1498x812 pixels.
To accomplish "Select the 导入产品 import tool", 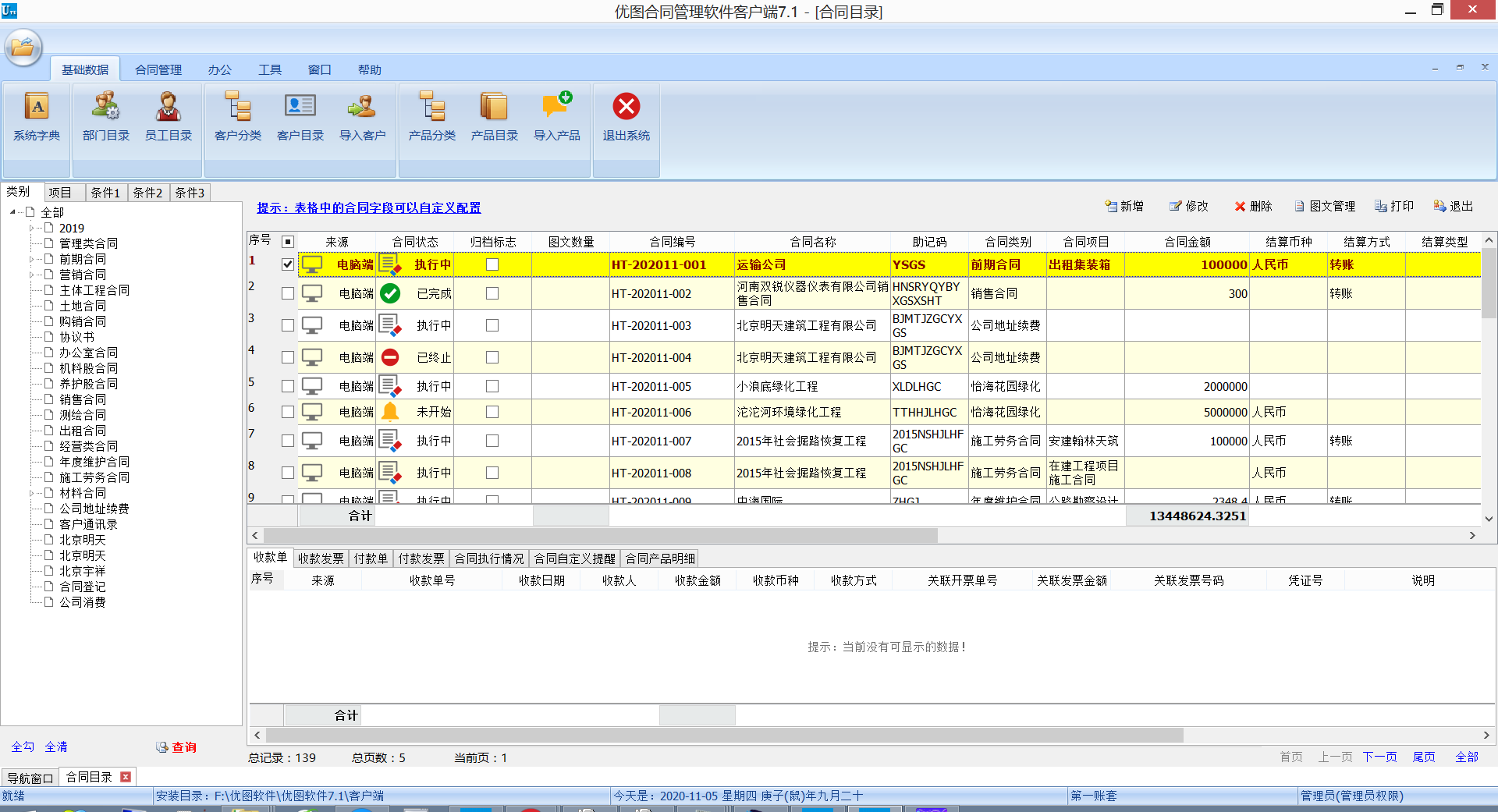I will click(557, 117).
